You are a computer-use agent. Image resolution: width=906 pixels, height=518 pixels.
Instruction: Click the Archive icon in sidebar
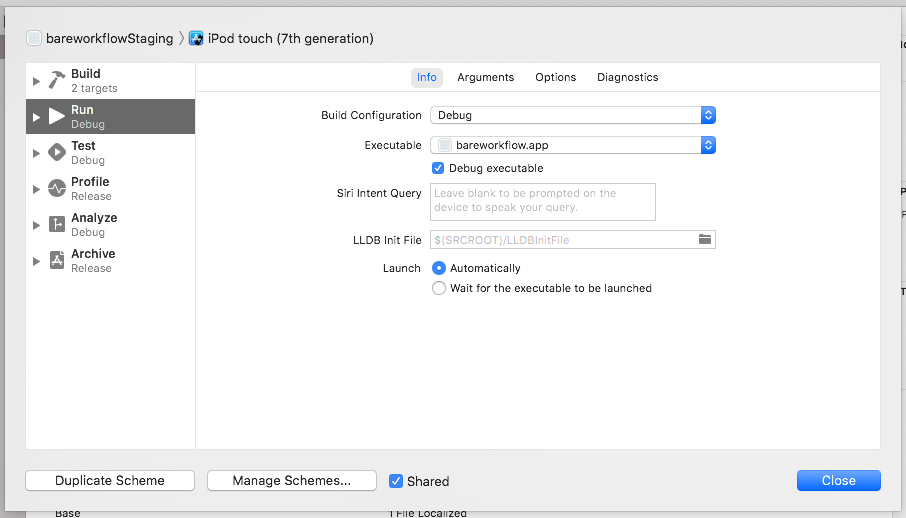tap(57, 260)
